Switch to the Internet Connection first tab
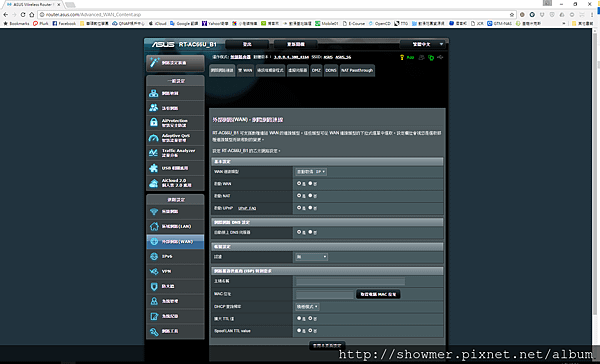The width and height of the screenshot is (600, 364). click(x=222, y=70)
